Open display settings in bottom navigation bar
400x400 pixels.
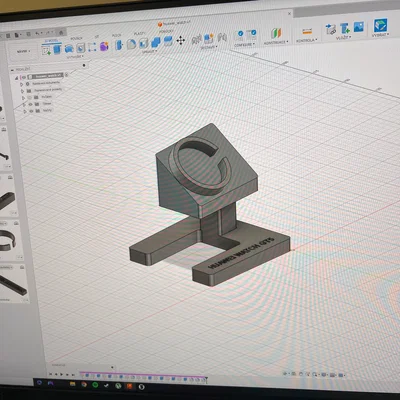click(x=324, y=375)
